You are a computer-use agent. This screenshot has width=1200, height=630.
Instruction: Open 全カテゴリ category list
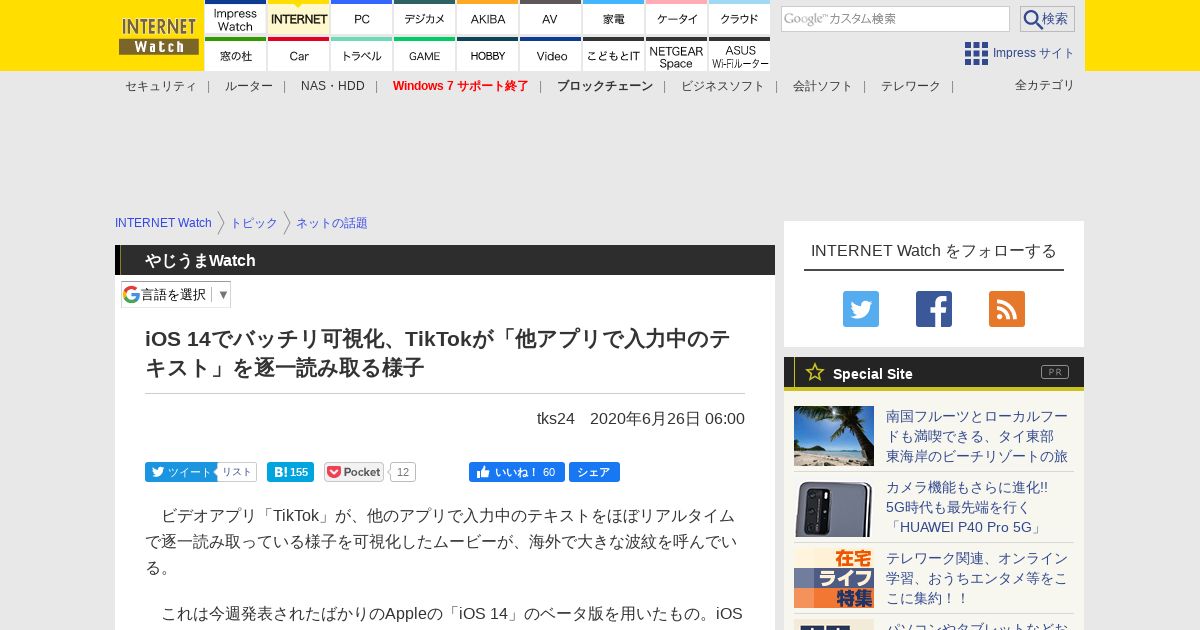click(1045, 85)
